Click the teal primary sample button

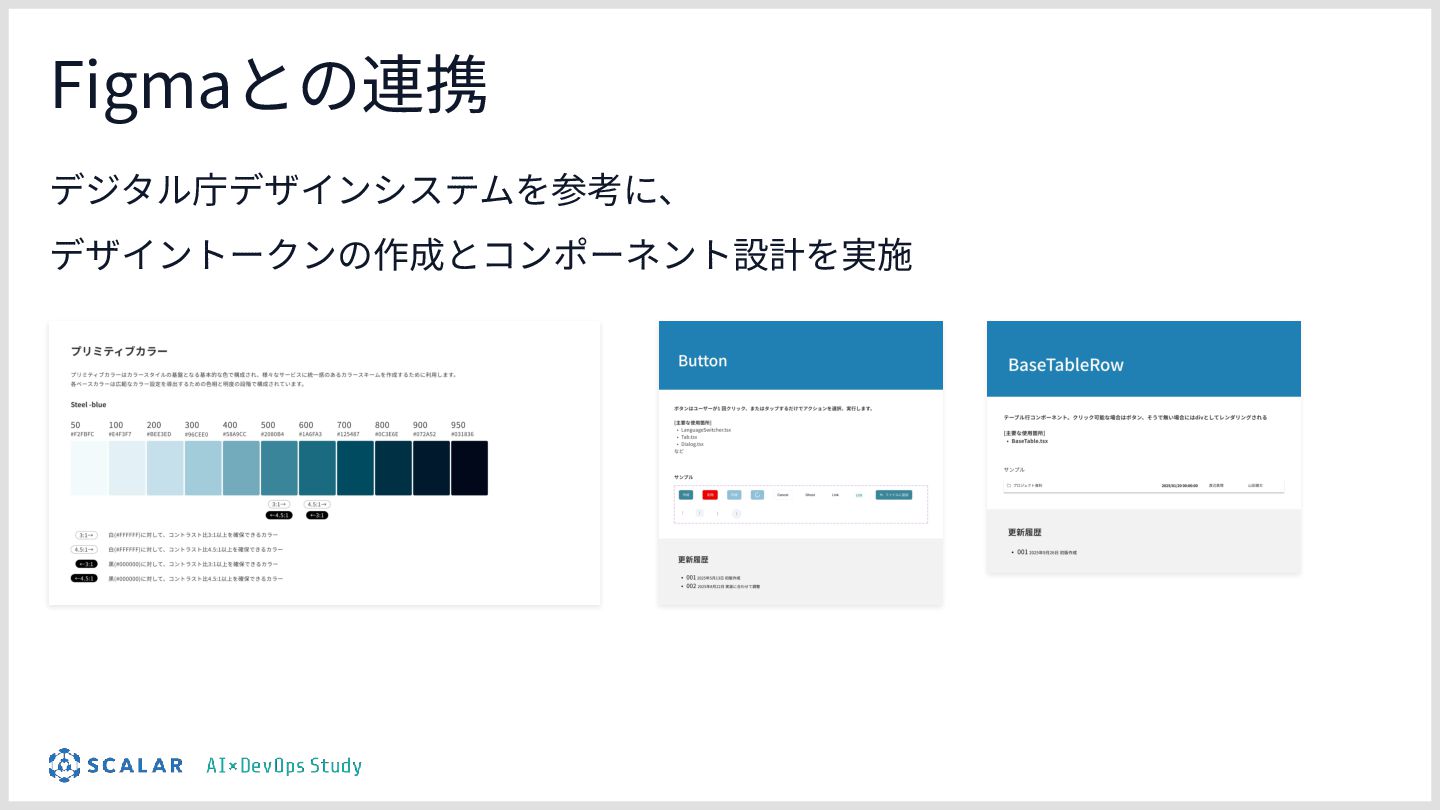686,495
